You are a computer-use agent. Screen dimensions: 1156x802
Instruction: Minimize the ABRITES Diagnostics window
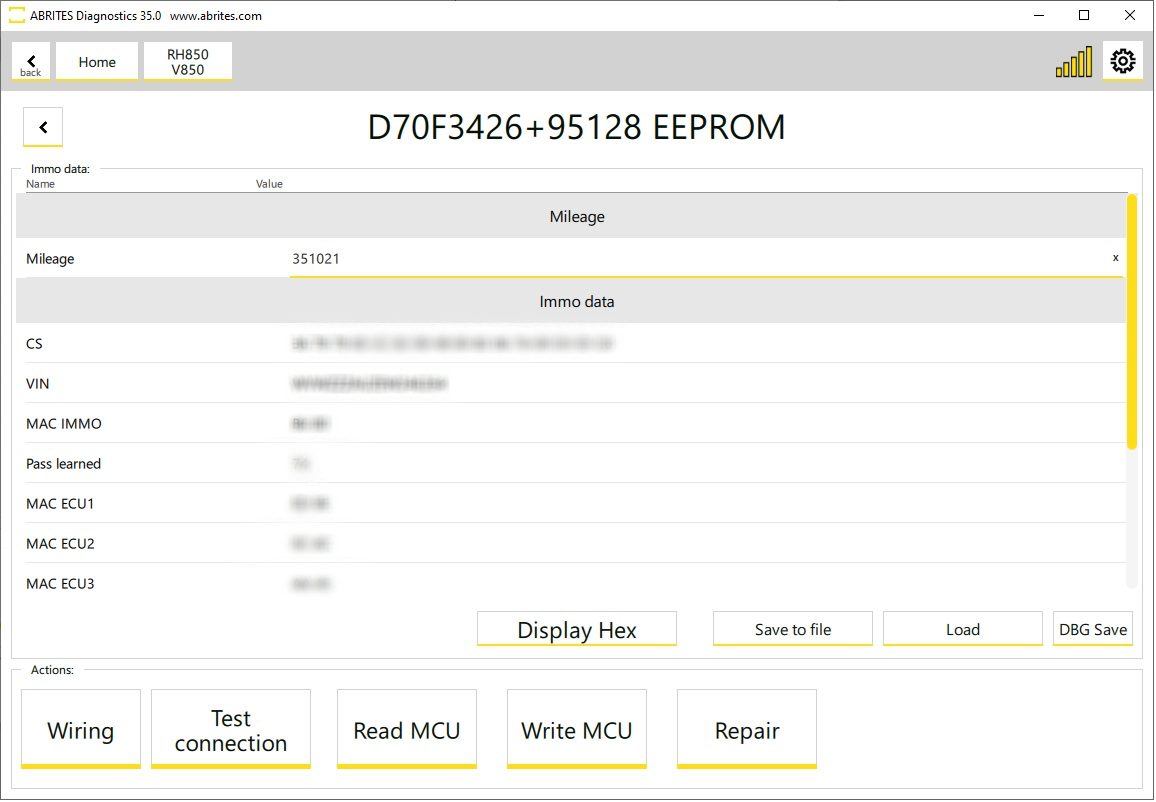point(1039,15)
